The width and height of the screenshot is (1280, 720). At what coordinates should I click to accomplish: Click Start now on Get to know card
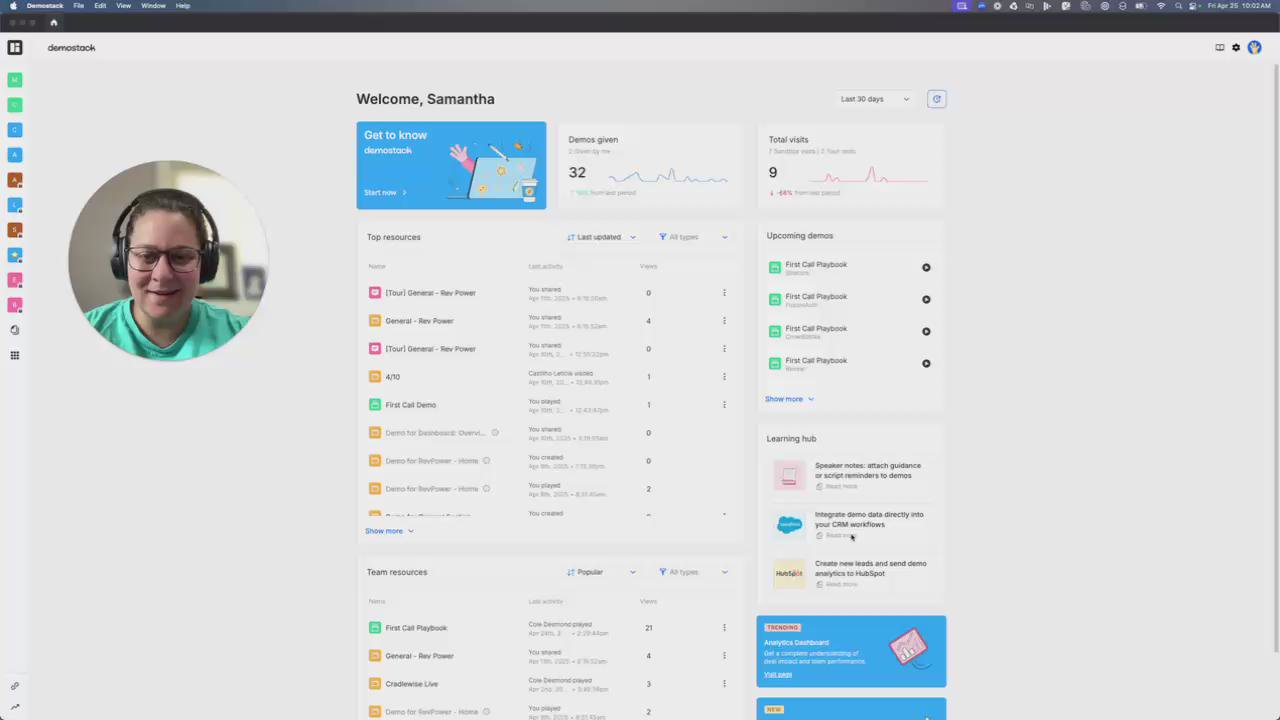[x=385, y=192]
